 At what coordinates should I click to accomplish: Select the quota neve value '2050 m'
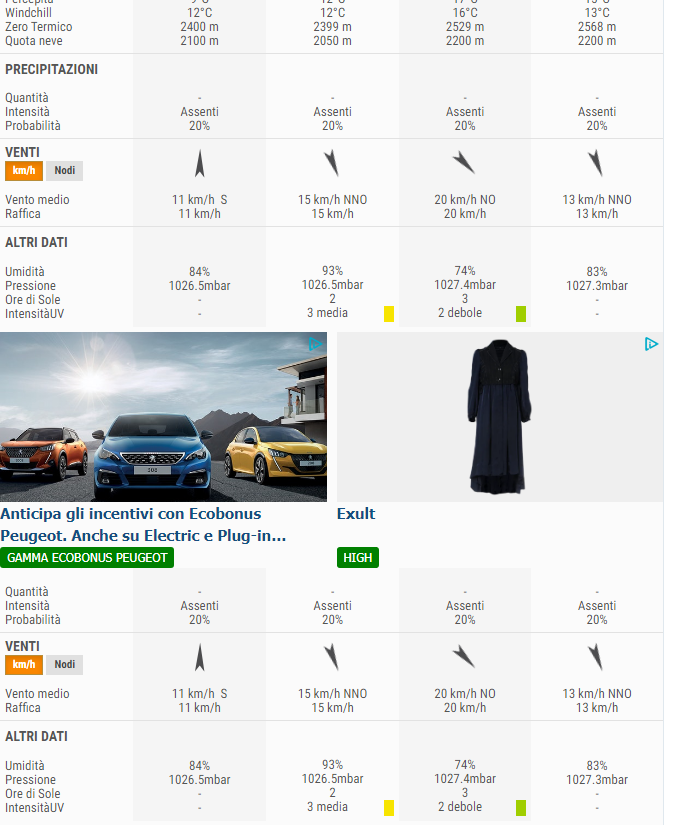[332, 41]
